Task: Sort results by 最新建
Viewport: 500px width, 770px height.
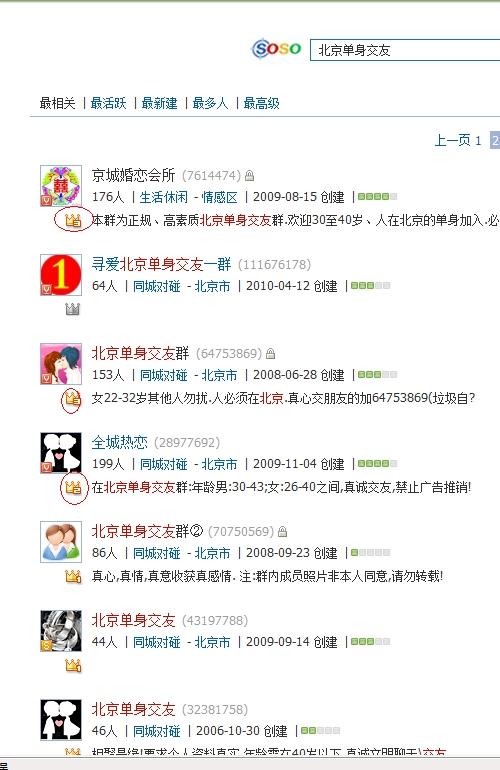Action: coord(160,103)
